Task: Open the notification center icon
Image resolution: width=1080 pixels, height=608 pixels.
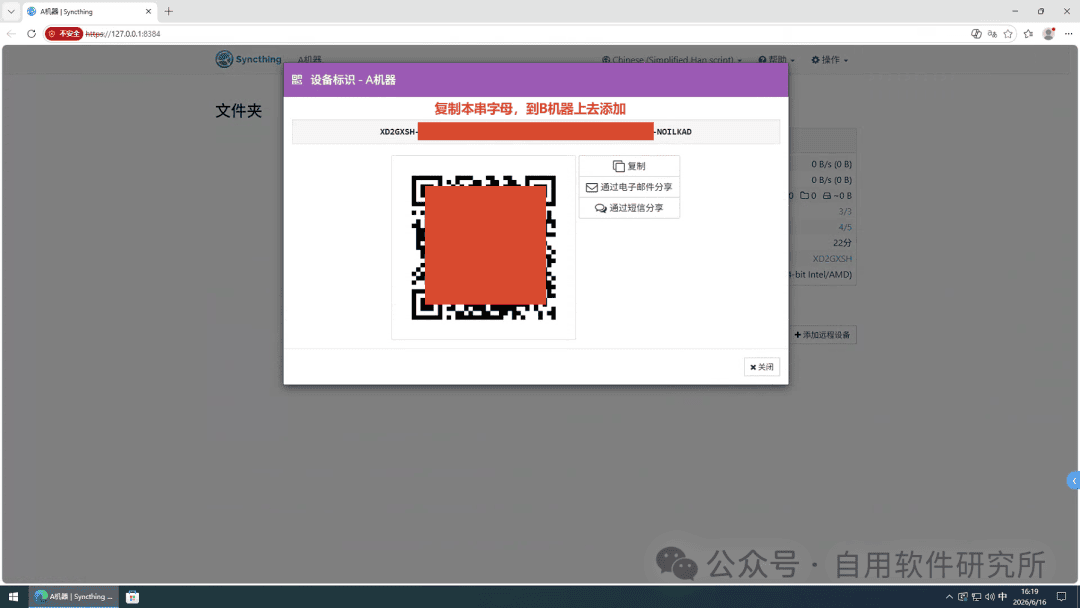Action: pos(1061,597)
